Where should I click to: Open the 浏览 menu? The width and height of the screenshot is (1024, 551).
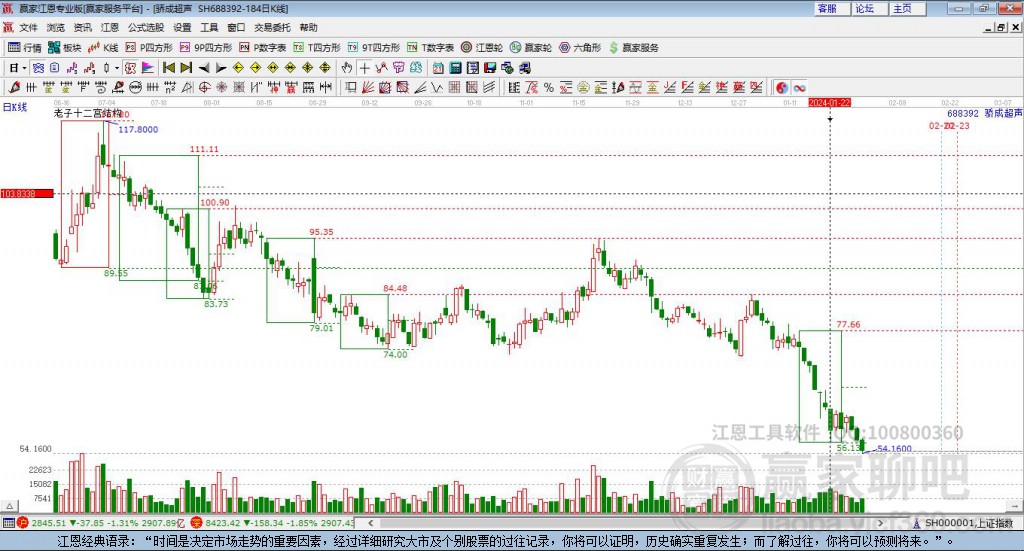click(56, 27)
